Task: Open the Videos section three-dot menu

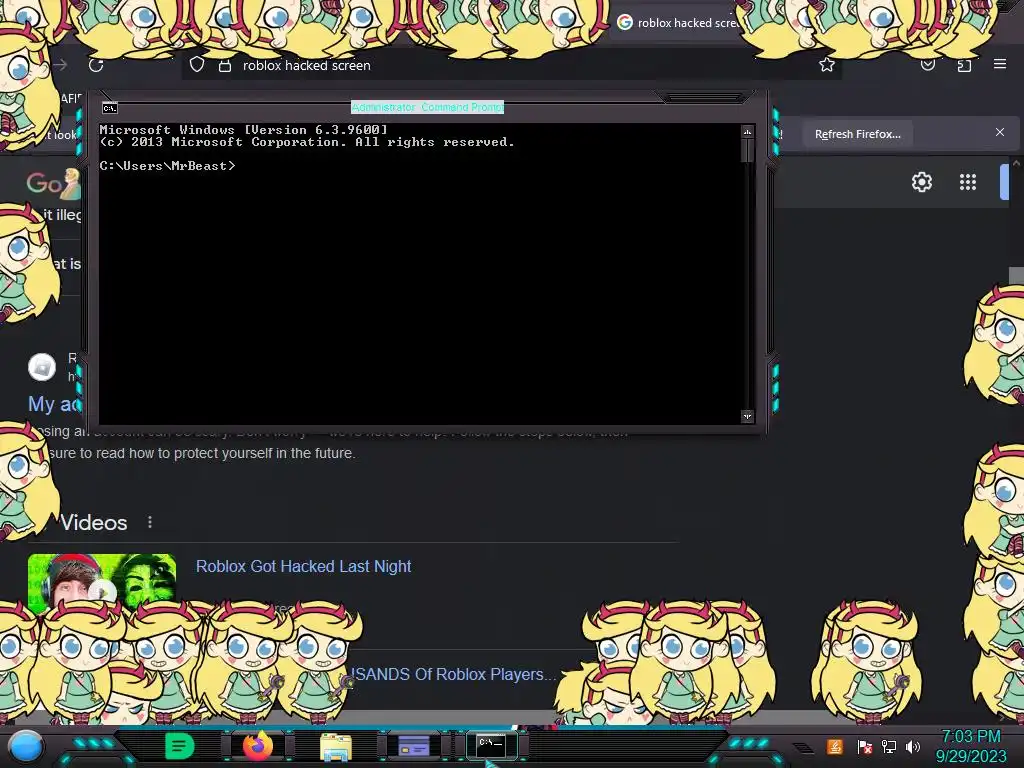Action: [x=150, y=522]
